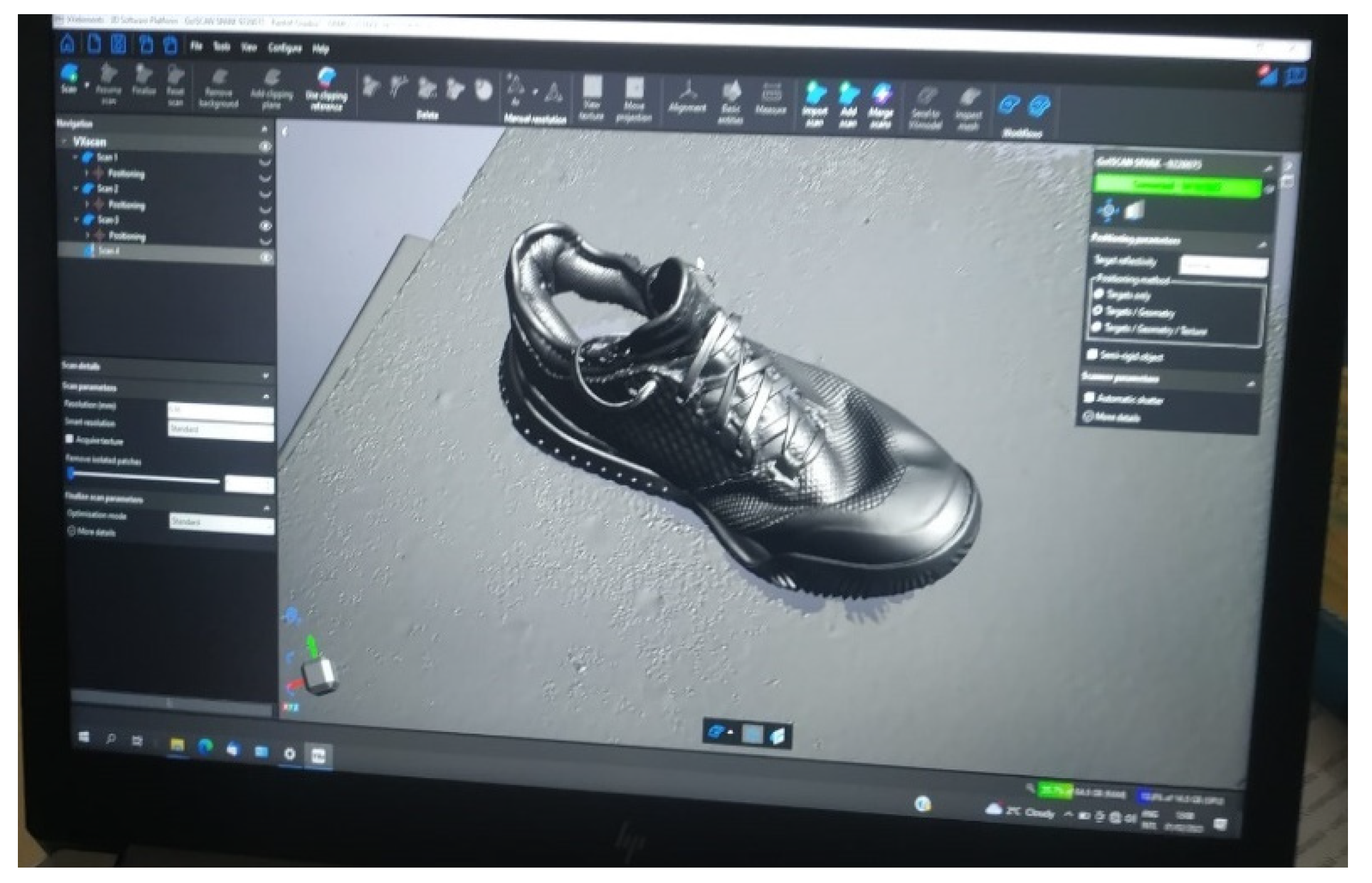1372x883 pixels.
Task: Open the Tools menu
Action: 221,47
